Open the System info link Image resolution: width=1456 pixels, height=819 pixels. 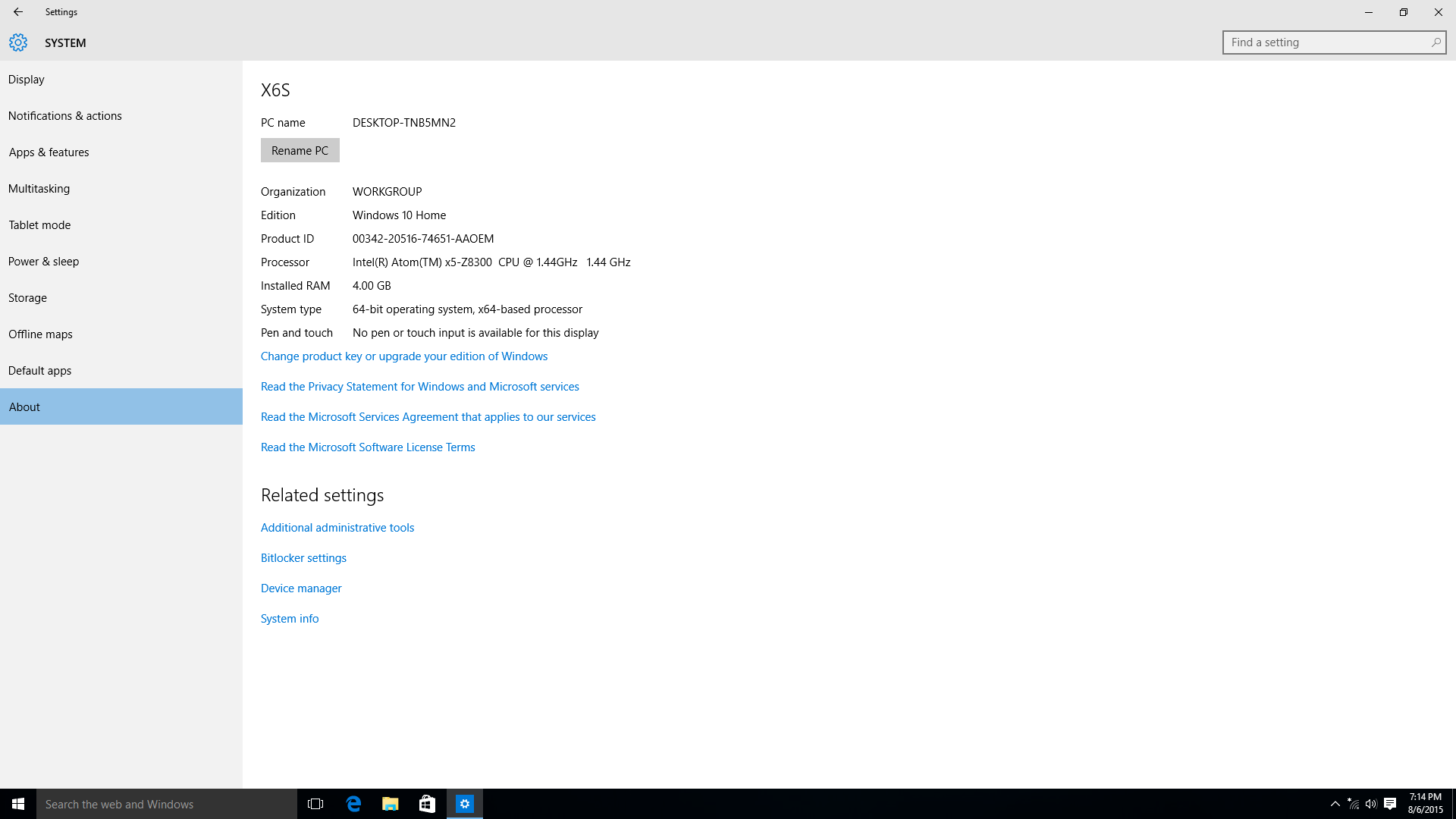tap(290, 619)
